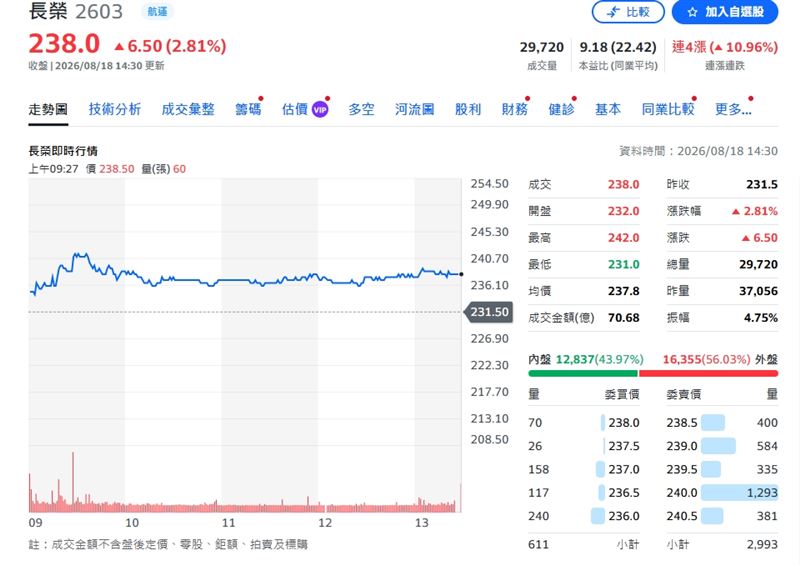Image resolution: width=800 pixels, height=565 pixels.
Task: Click the 長榮即時行情 heading
Action: coord(63,151)
